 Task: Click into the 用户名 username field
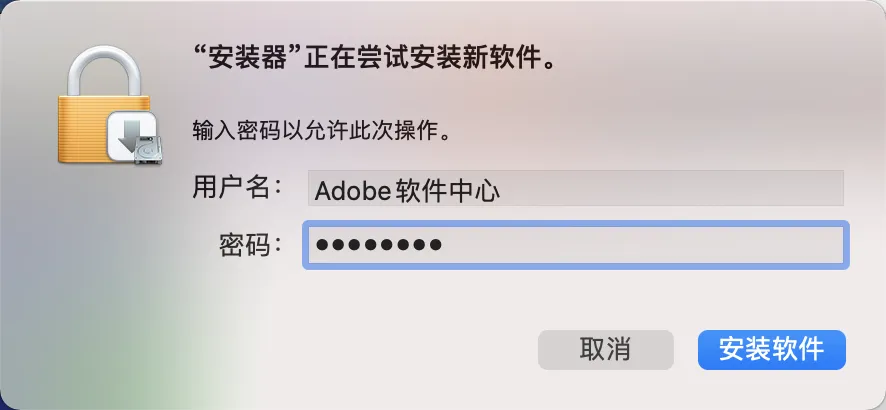pos(575,188)
